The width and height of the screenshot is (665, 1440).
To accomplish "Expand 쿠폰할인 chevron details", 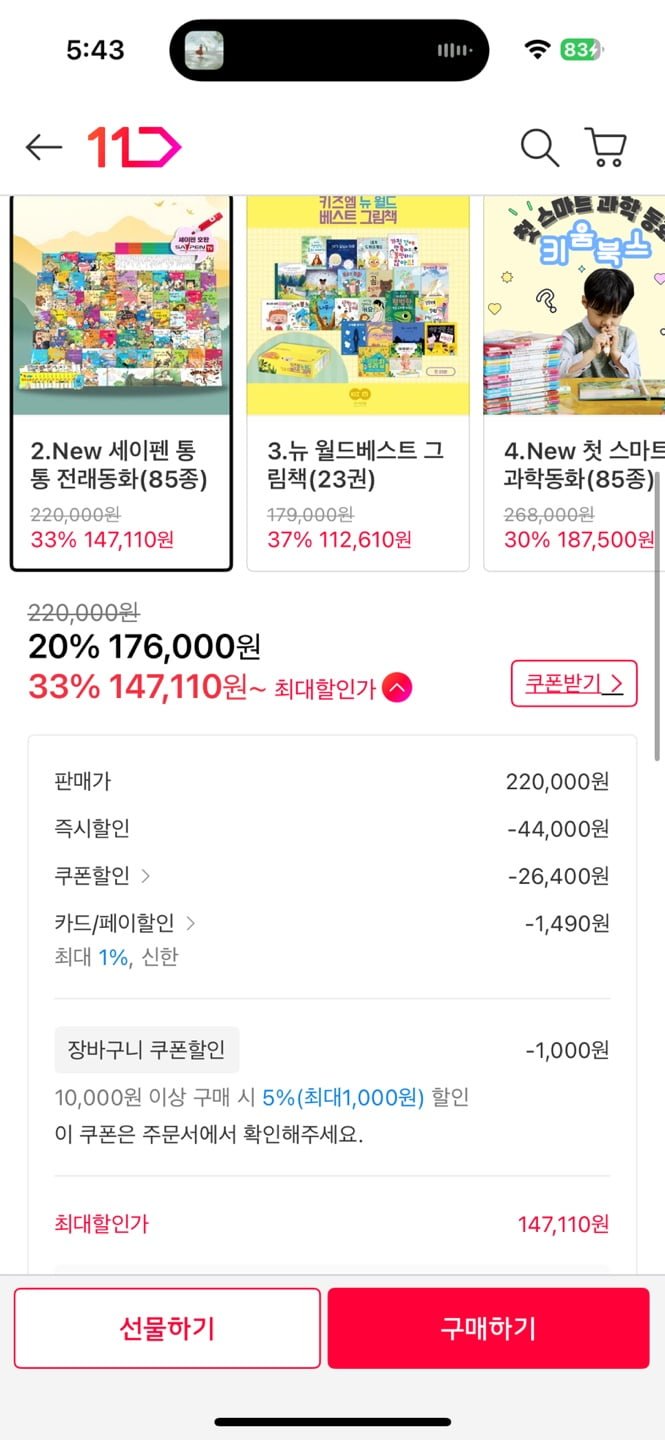I will 146,876.
